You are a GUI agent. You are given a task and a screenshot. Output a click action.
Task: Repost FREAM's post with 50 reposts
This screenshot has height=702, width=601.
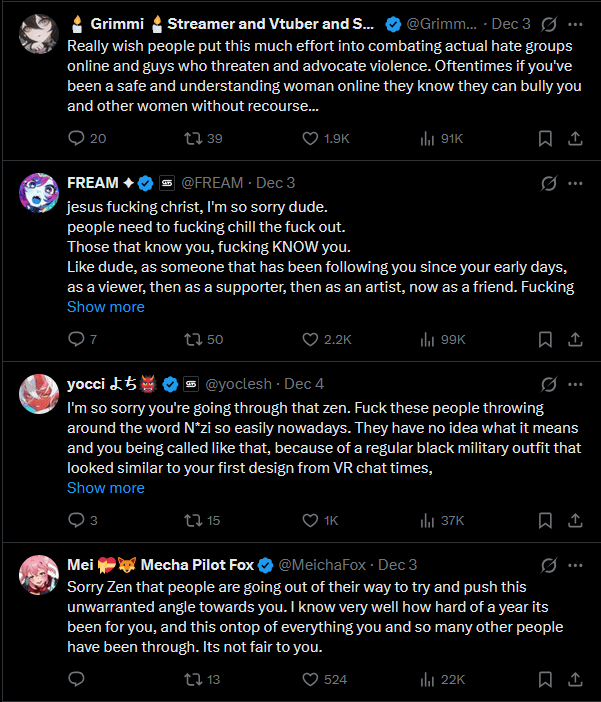point(197,339)
